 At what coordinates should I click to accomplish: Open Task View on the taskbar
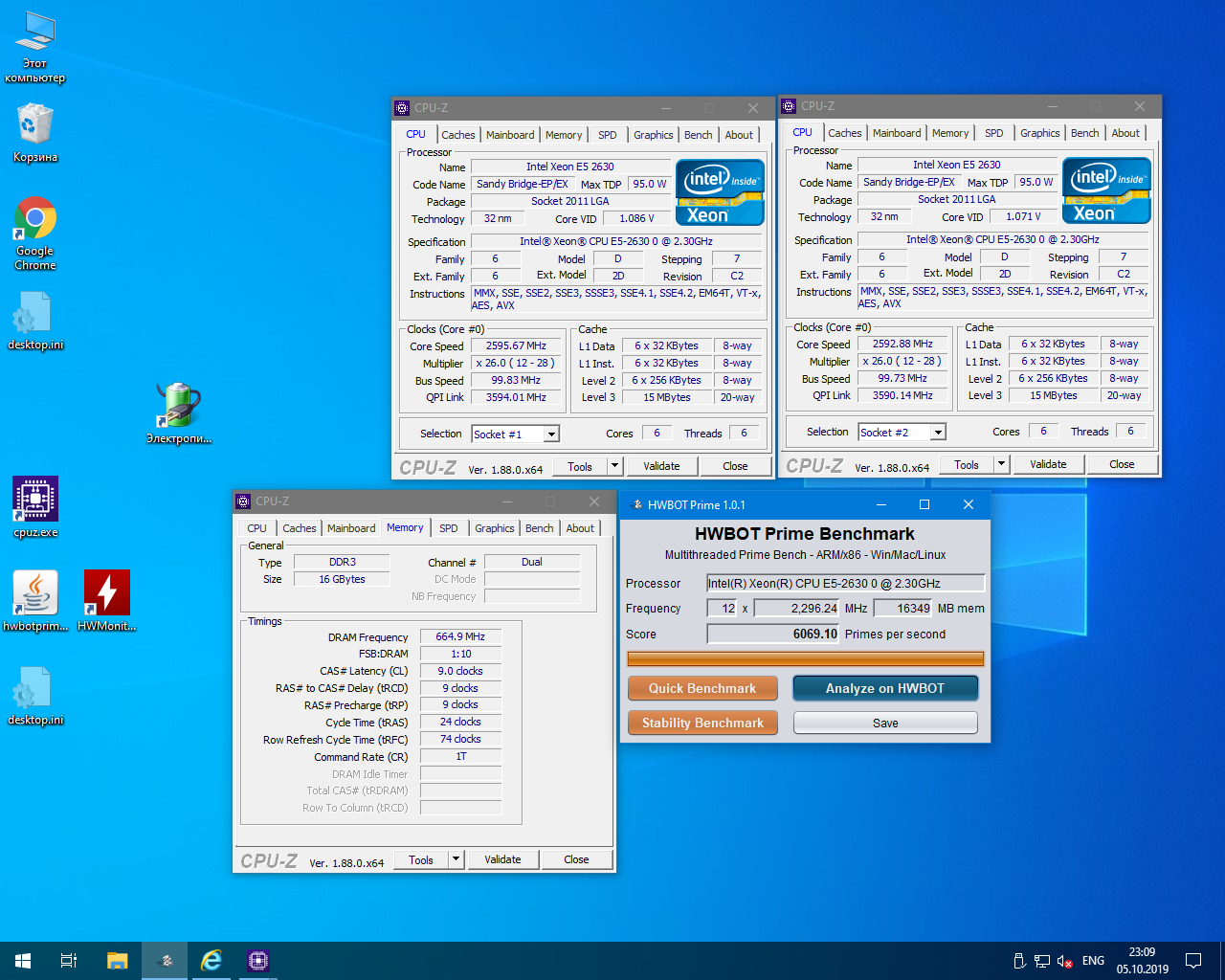69,961
